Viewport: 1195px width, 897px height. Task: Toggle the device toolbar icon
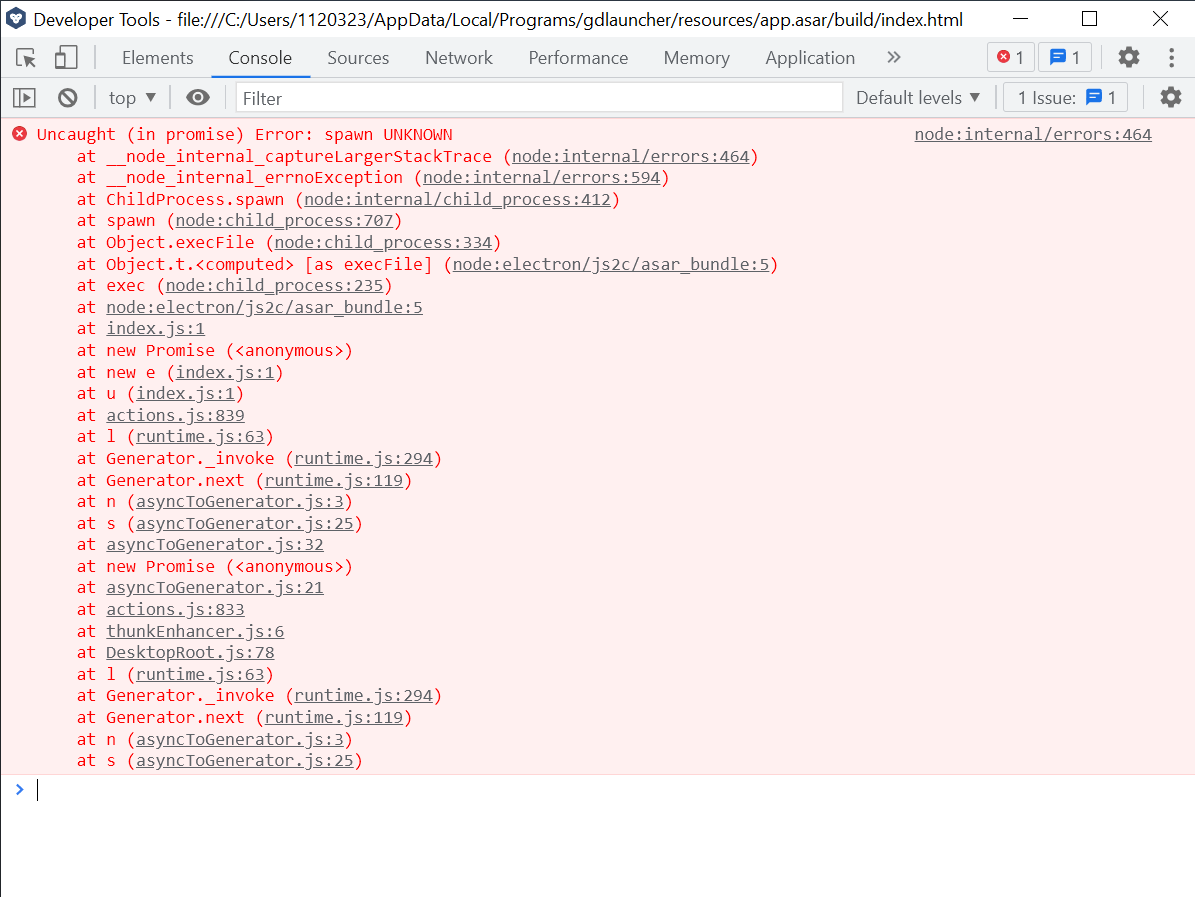click(x=66, y=58)
